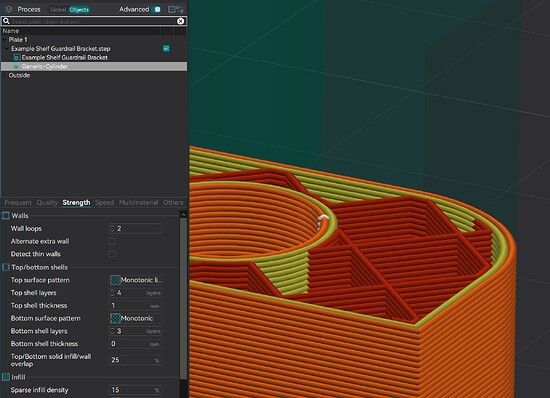Screen dimensions: 550x398
Task: Open the Quality settings tab
Action: click(47, 203)
